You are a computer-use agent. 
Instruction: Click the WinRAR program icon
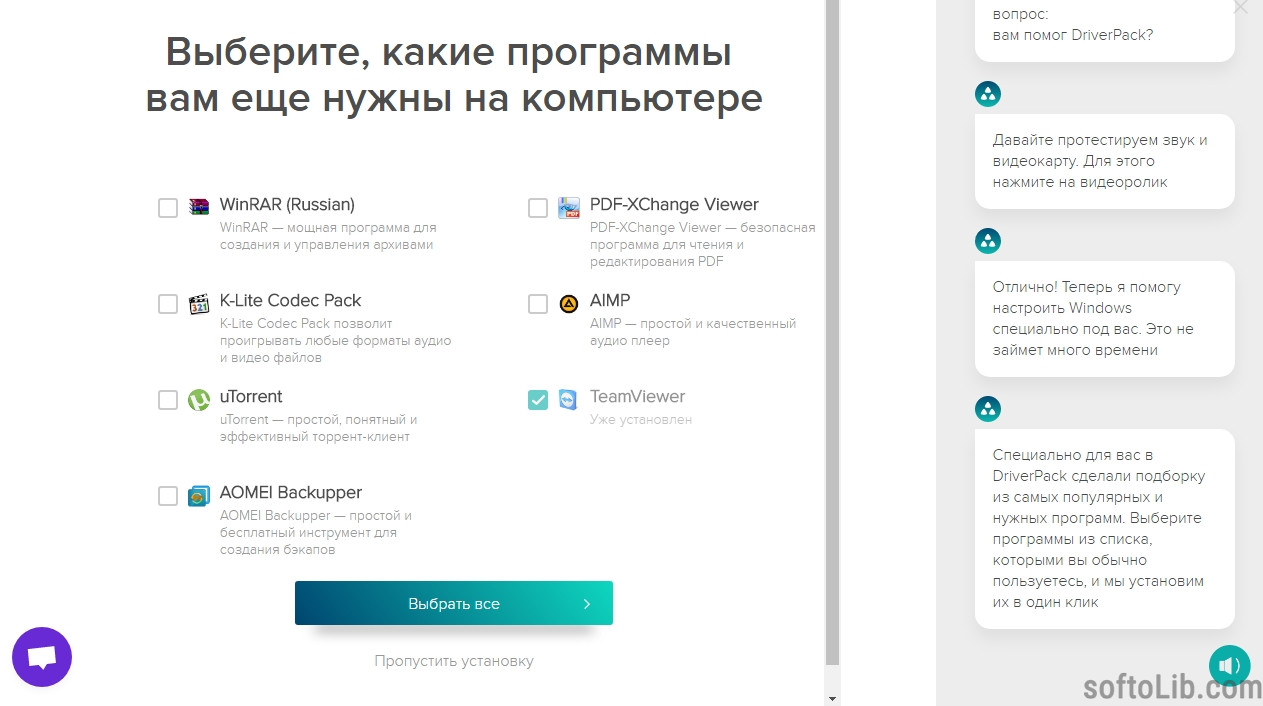click(x=199, y=207)
